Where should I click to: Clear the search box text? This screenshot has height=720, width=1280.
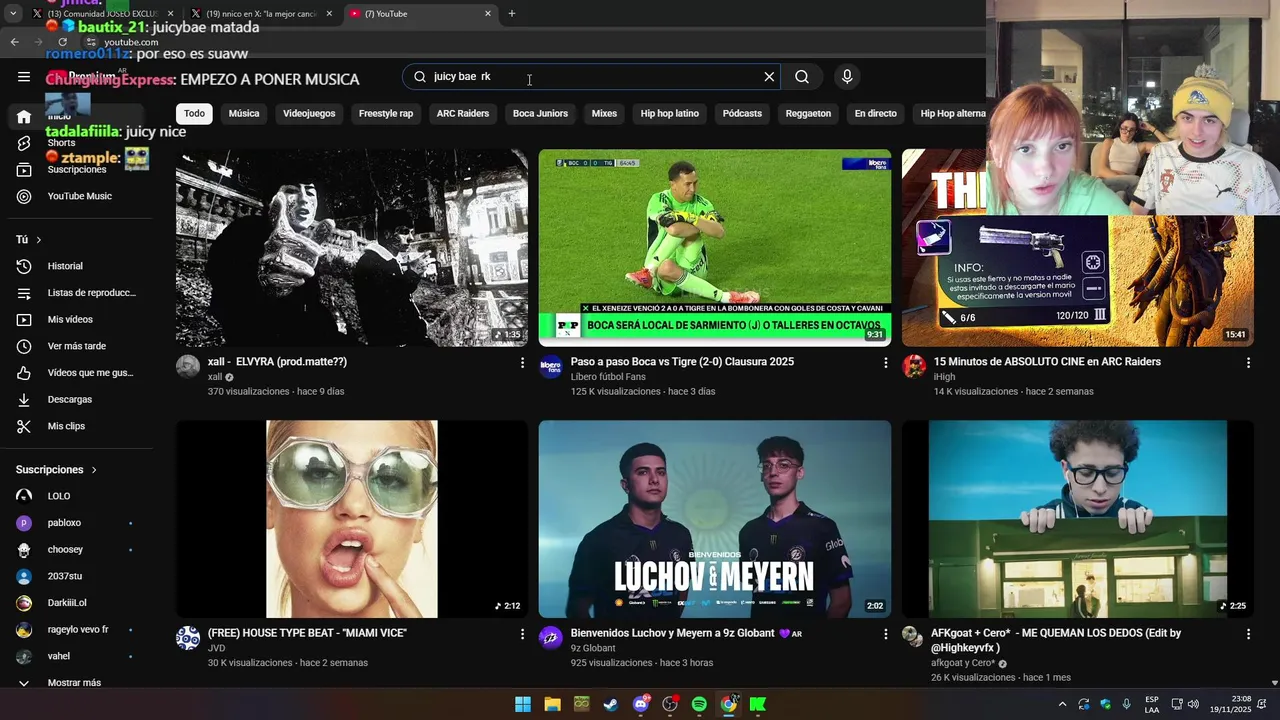click(x=769, y=77)
